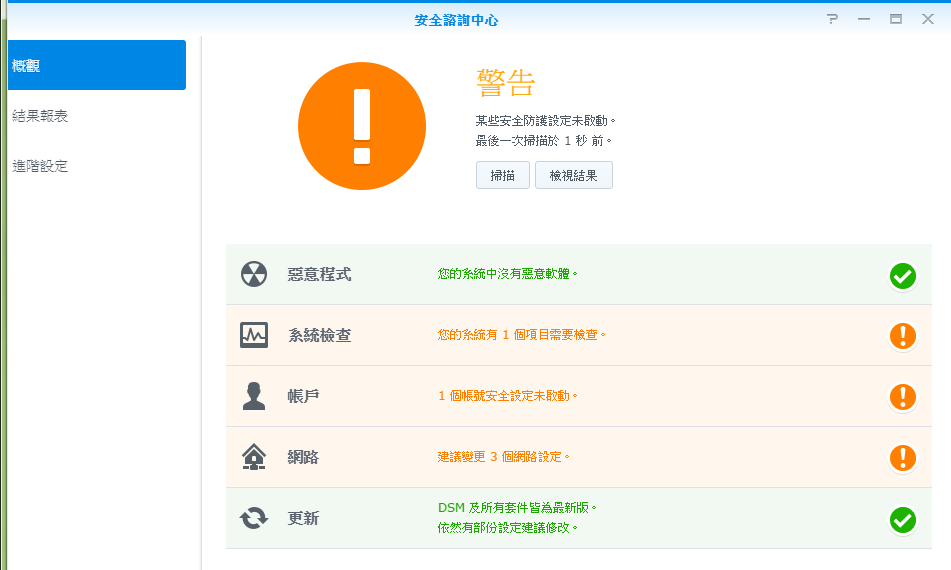Select the 概觀 tab in sidebar
The height and width of the screenshot is (570, 951).
(97, 65)
